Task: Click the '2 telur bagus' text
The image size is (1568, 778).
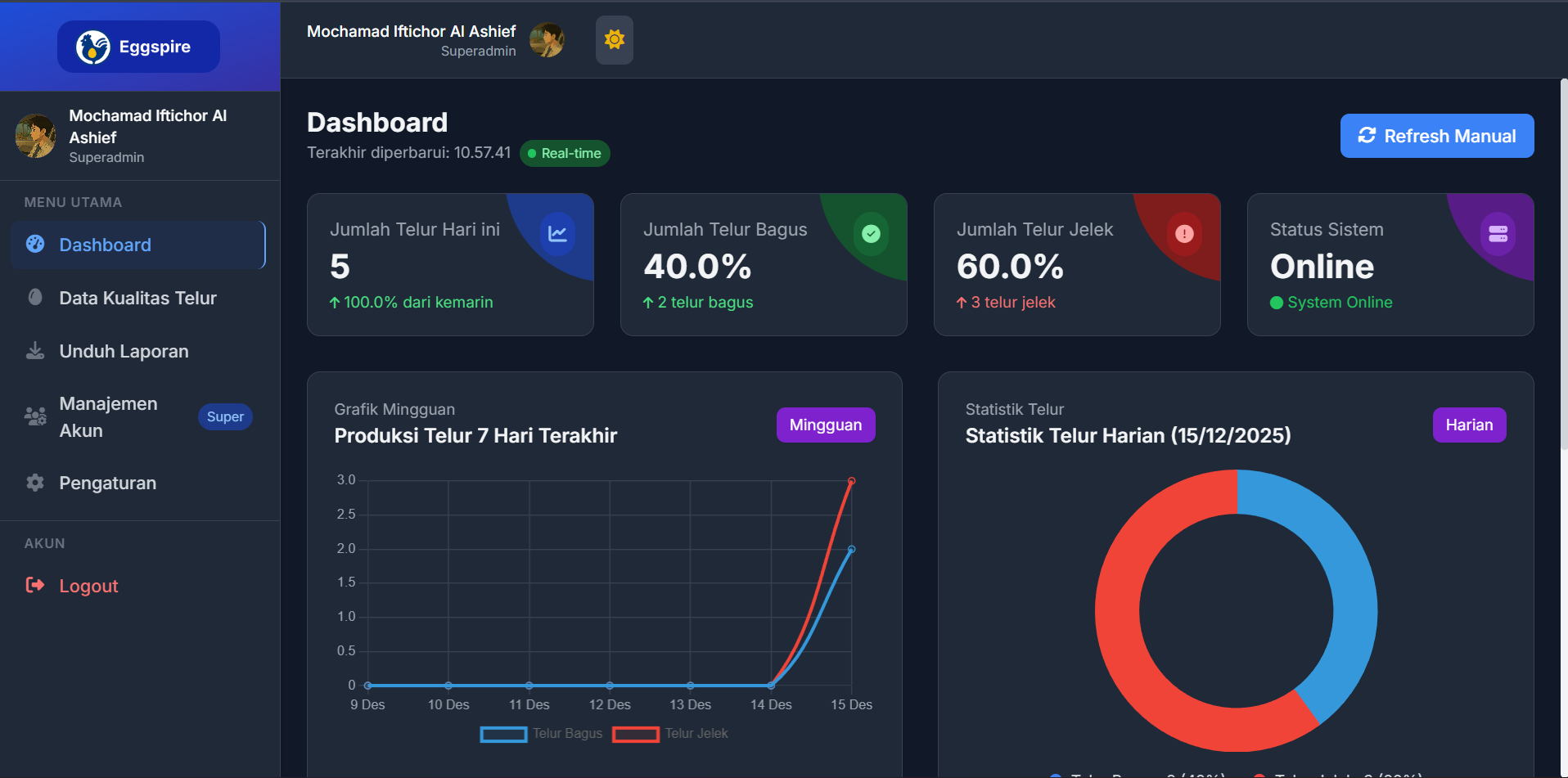Action: [x=705, y=302]
